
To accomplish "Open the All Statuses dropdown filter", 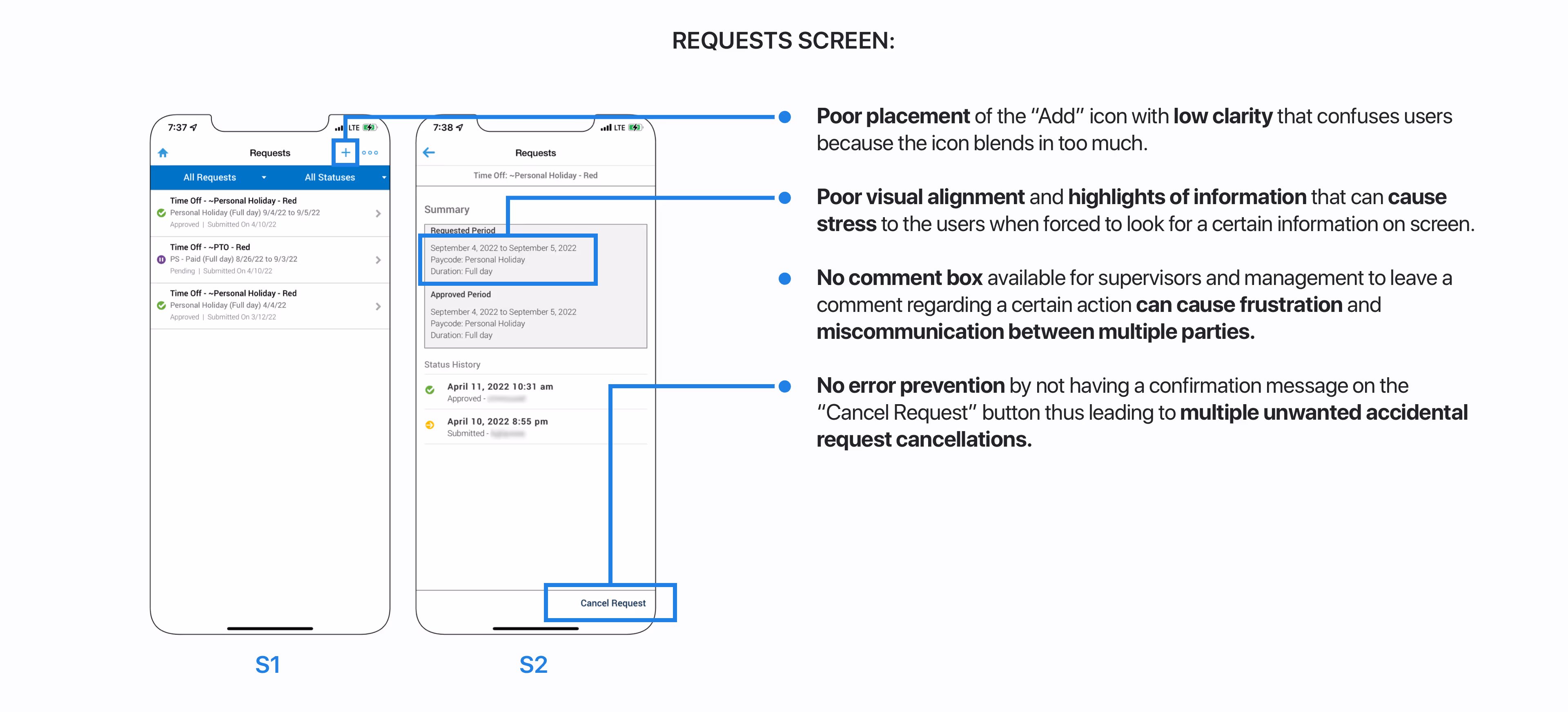I will (345, 178).
